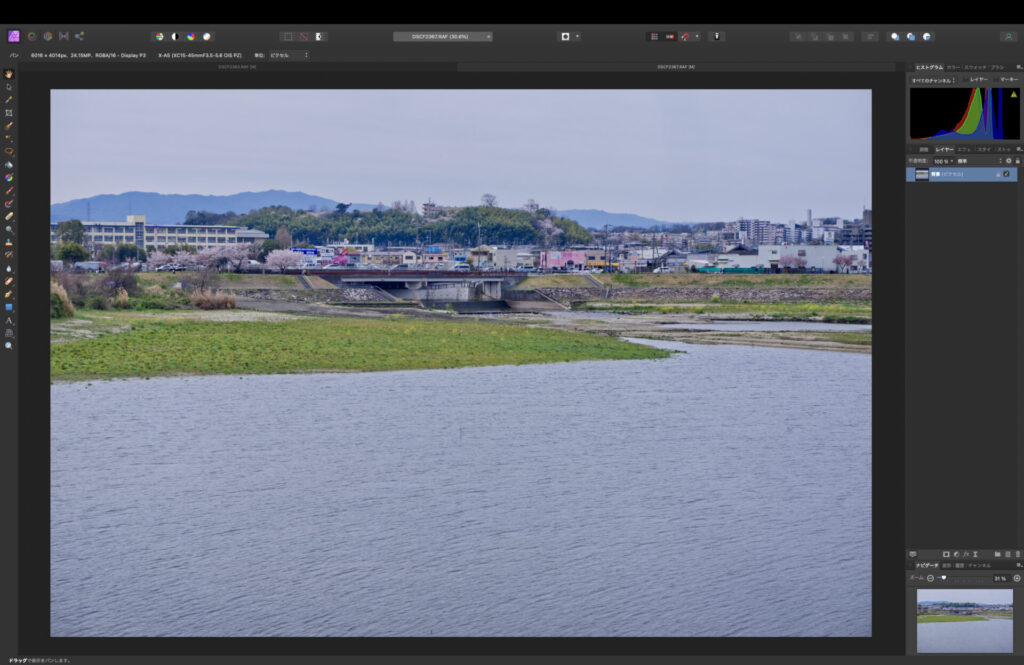
Task: Open the すべてのチャンネル channel dropdown
Action: click(933, 79)
